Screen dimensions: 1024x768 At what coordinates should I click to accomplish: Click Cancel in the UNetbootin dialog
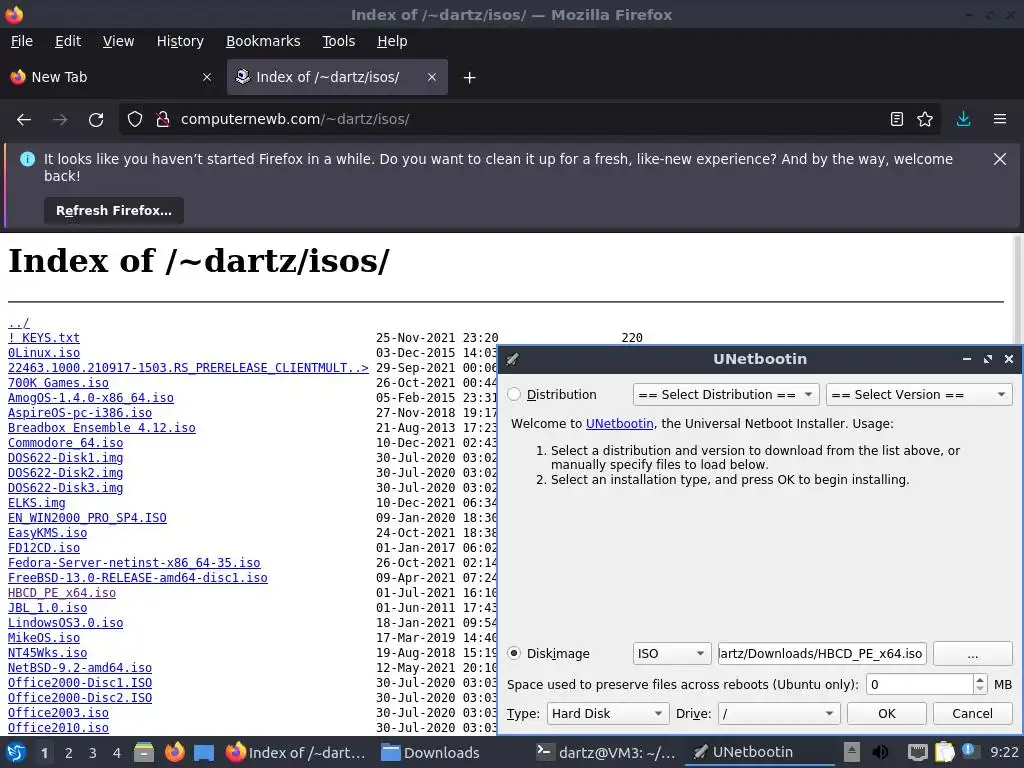tap(972, 714)
